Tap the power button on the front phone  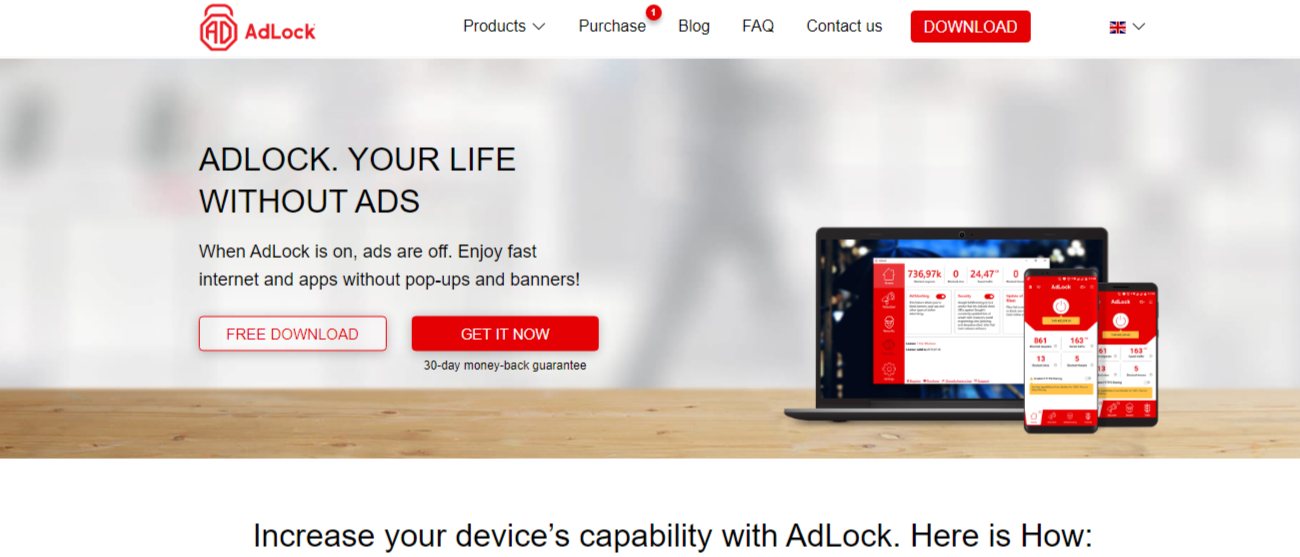pos(1061,306)
